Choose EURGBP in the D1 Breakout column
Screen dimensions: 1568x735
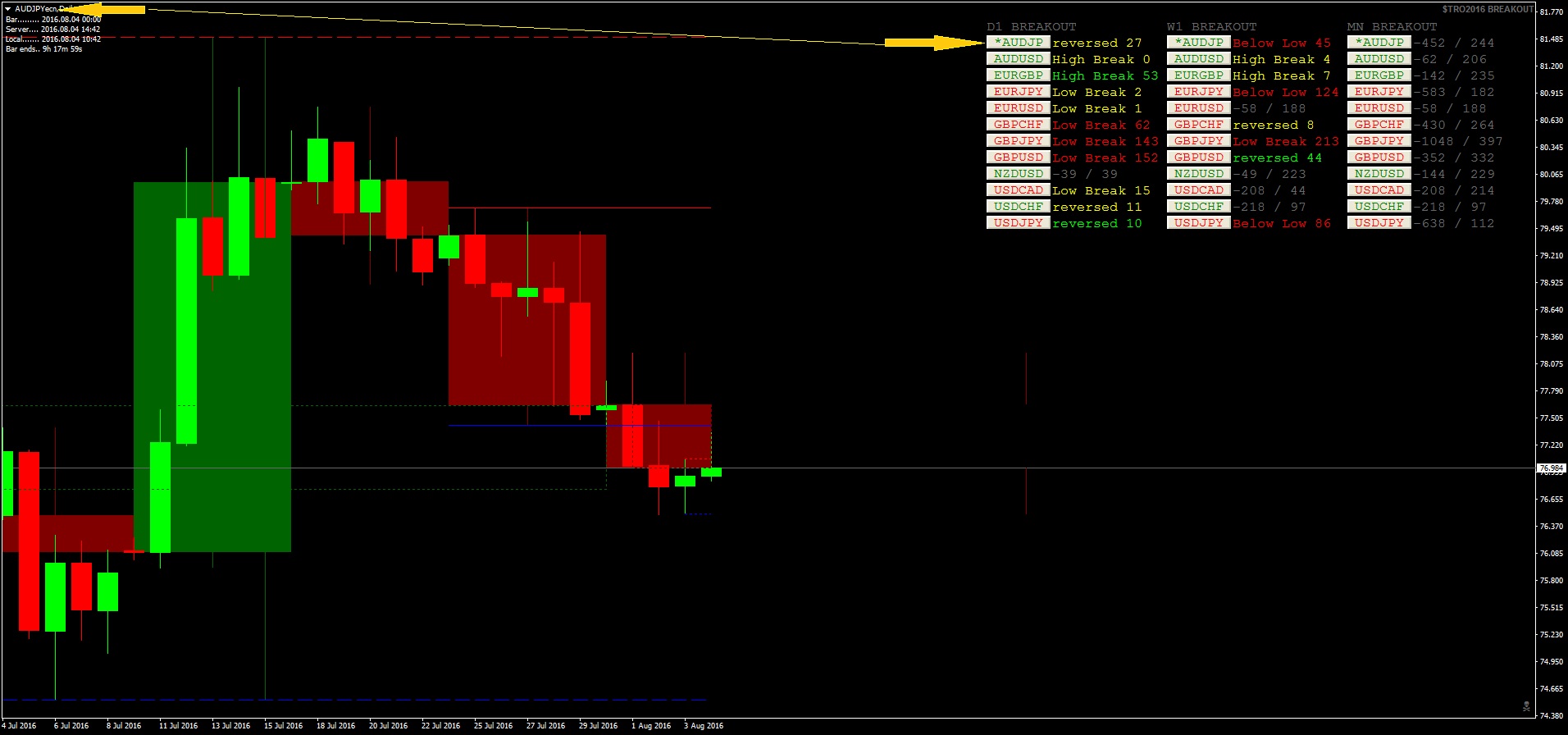pyautogui.click(x=1018, y=75)
